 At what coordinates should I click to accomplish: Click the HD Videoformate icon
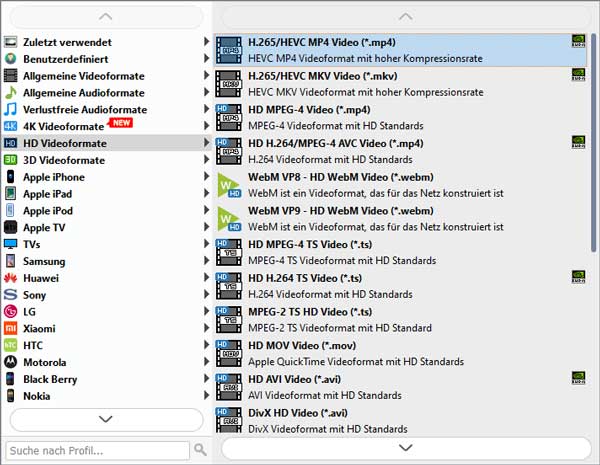10,143
